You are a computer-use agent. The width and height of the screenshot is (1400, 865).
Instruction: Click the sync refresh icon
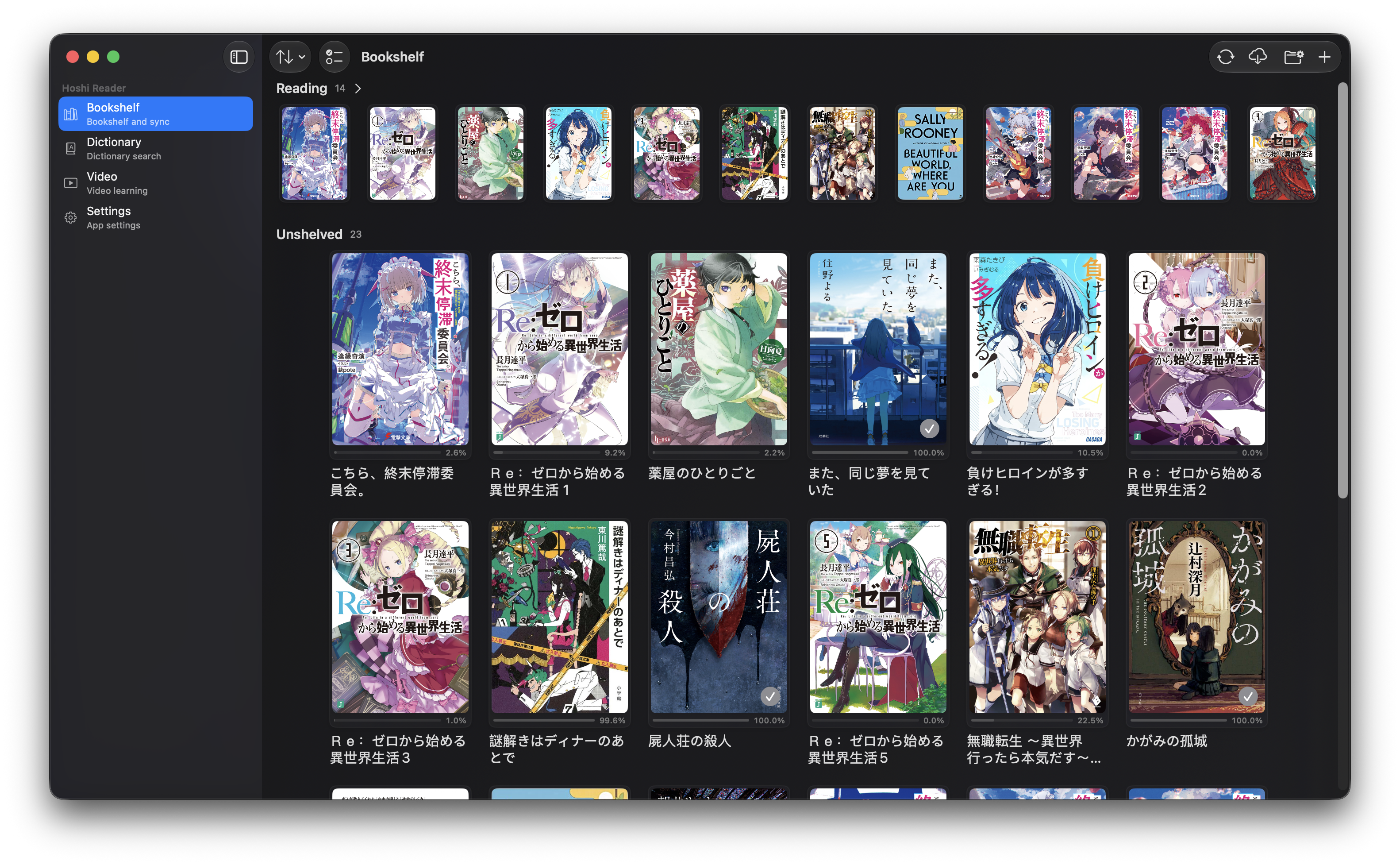tap(1225, 57)
